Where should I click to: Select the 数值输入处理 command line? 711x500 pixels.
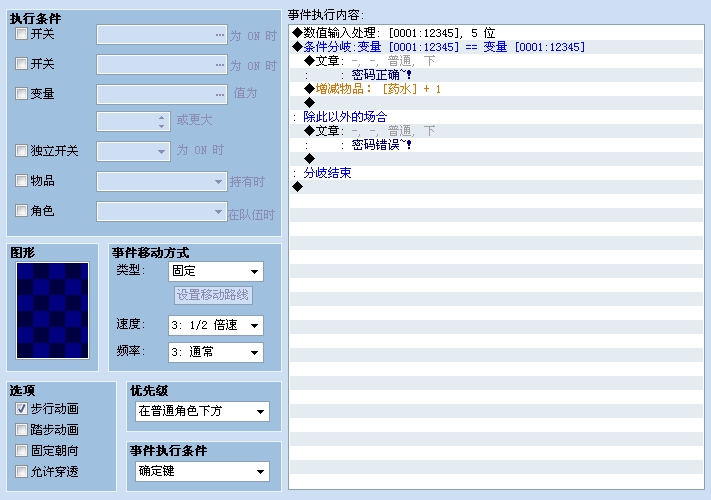tap(496, 33)
